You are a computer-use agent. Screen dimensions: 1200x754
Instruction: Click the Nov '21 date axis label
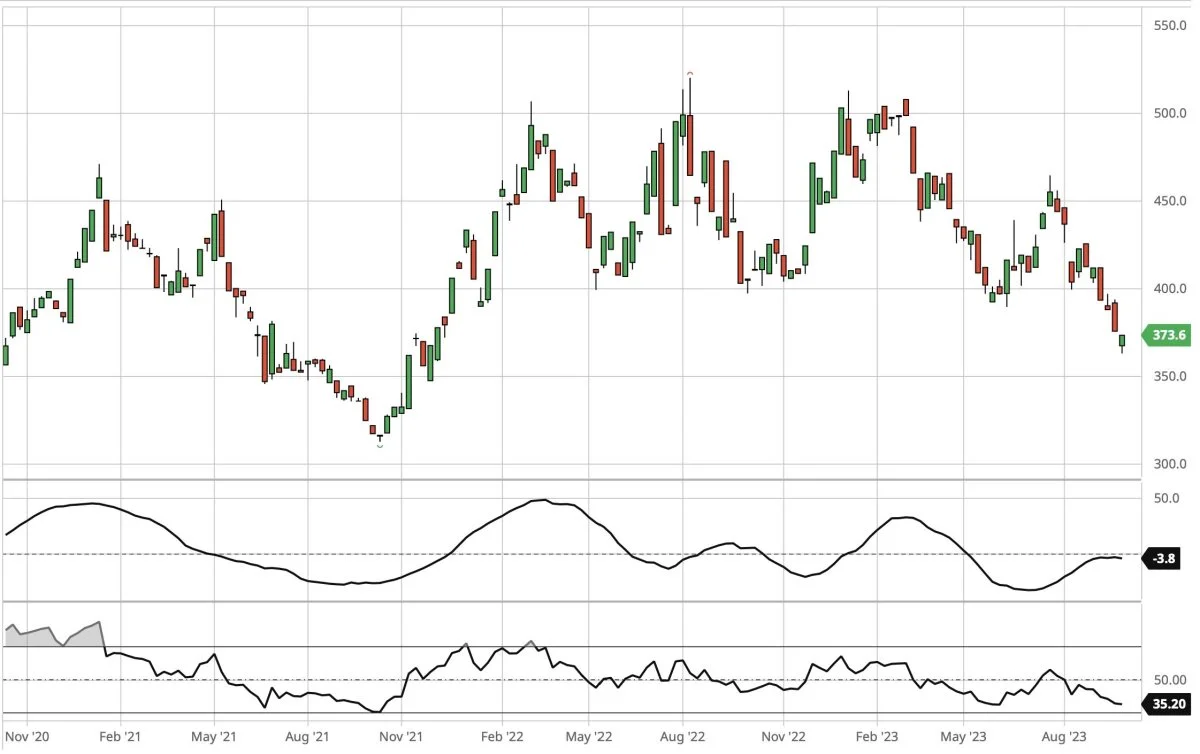(x=401, y=738)
